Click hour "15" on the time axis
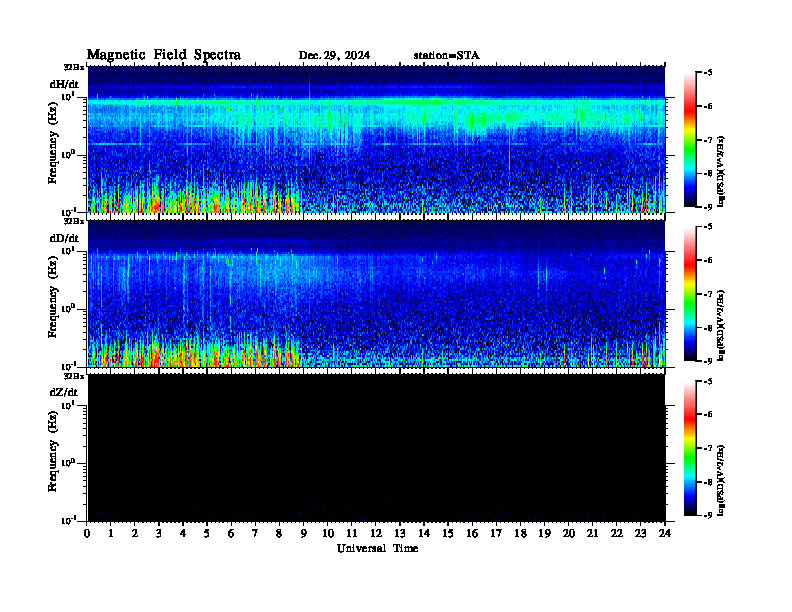 pyautogui.click(x=448, y=533)
